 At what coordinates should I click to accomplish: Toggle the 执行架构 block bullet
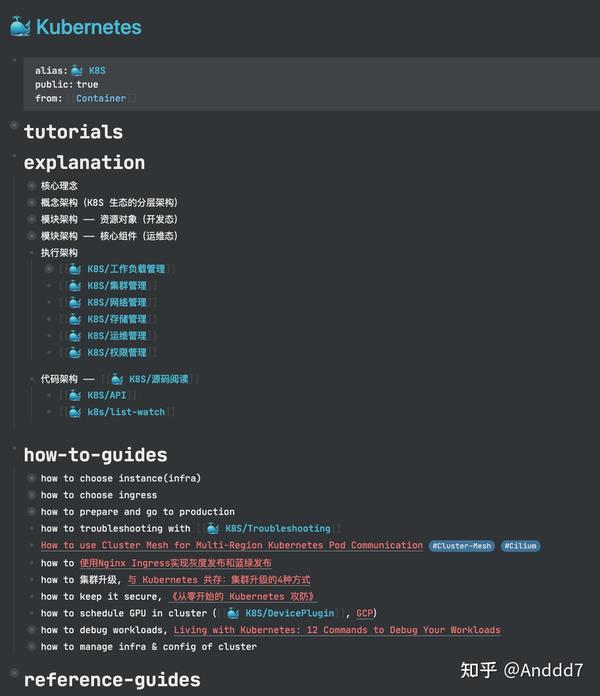pos(32,253)
